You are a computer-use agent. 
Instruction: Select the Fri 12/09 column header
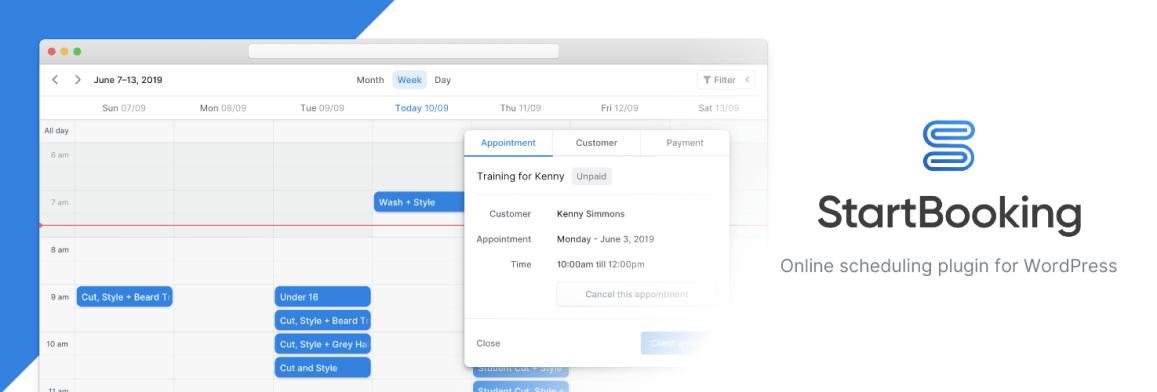point(620,108)
